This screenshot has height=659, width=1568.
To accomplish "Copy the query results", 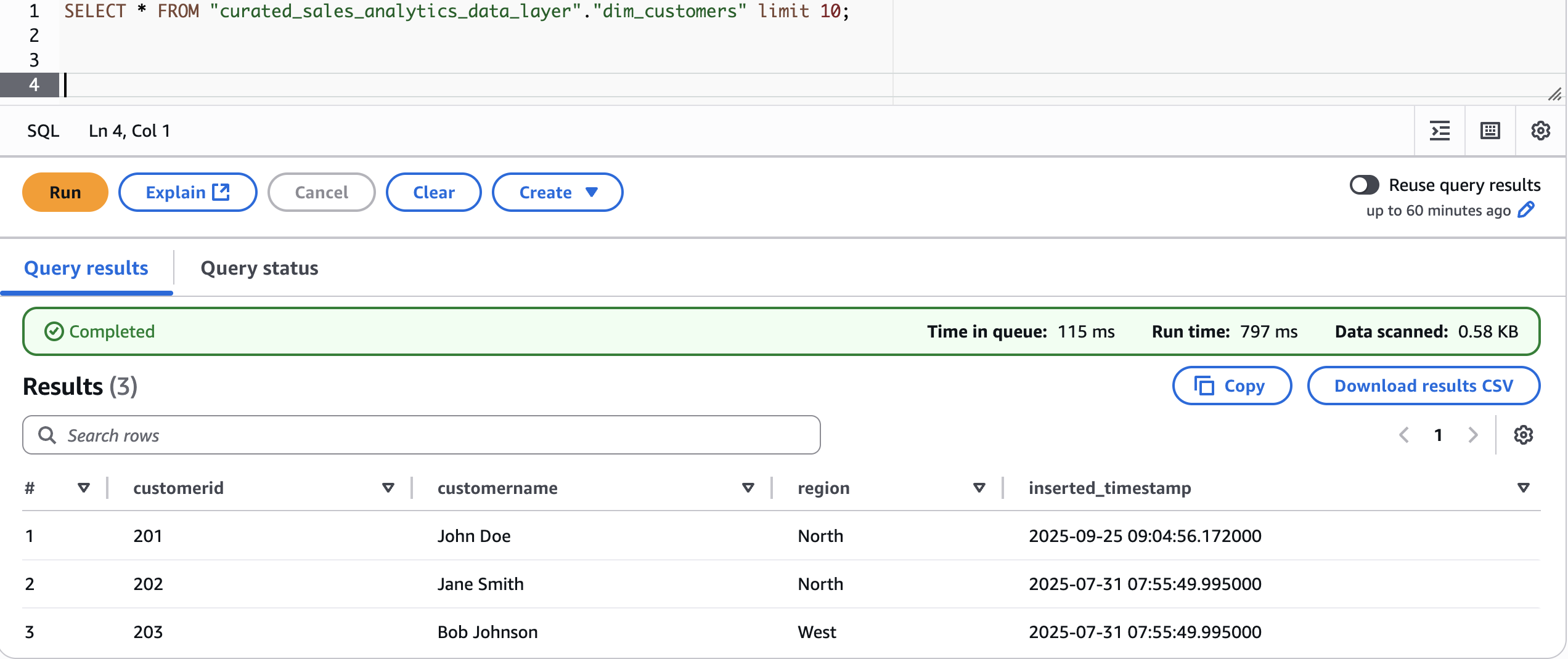I will 1231,386.
